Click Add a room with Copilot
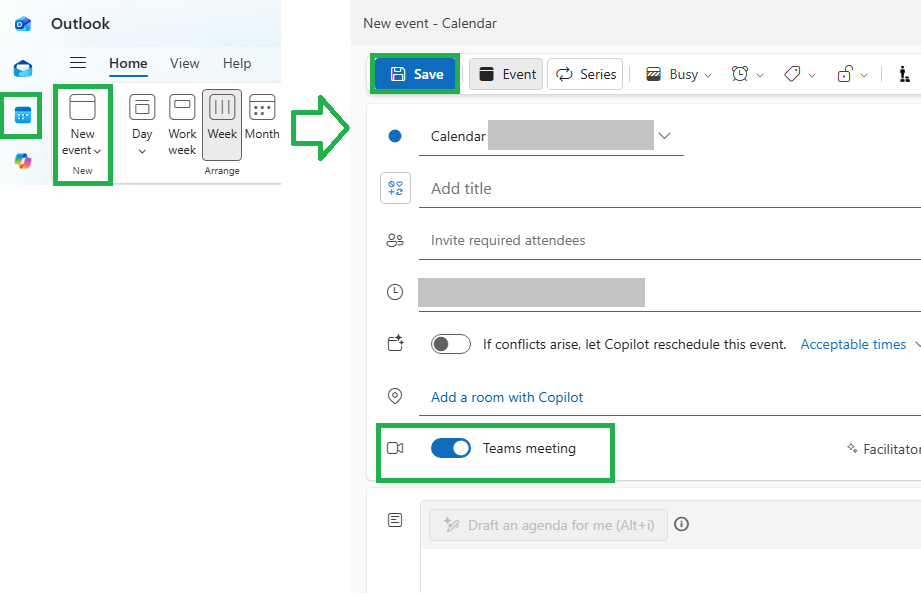The image size is (921, 595). click(x=507, y=398)
